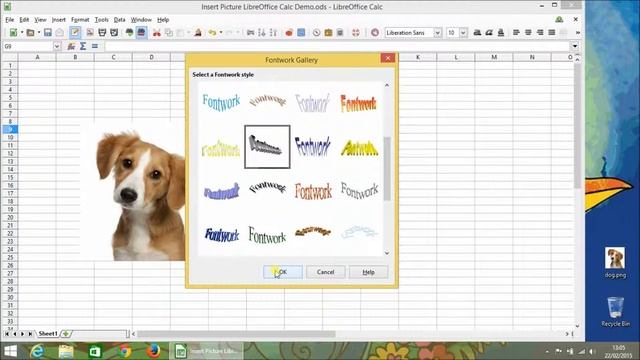The width and height of the screenshot is (640, 360).
Task: Click the Navigator compass icon
Action: pos(316,33)
